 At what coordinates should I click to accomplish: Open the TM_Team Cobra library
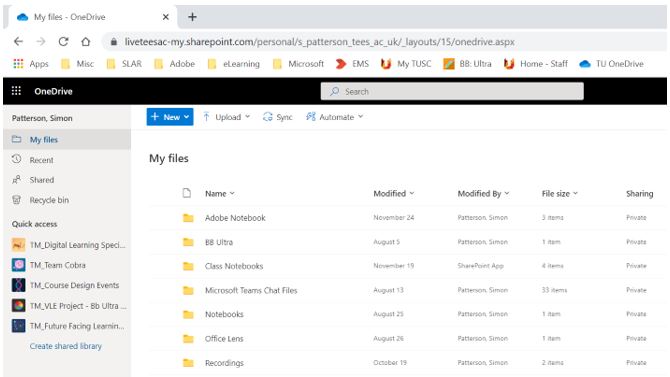pyautogui.click(x=49, y=265)
